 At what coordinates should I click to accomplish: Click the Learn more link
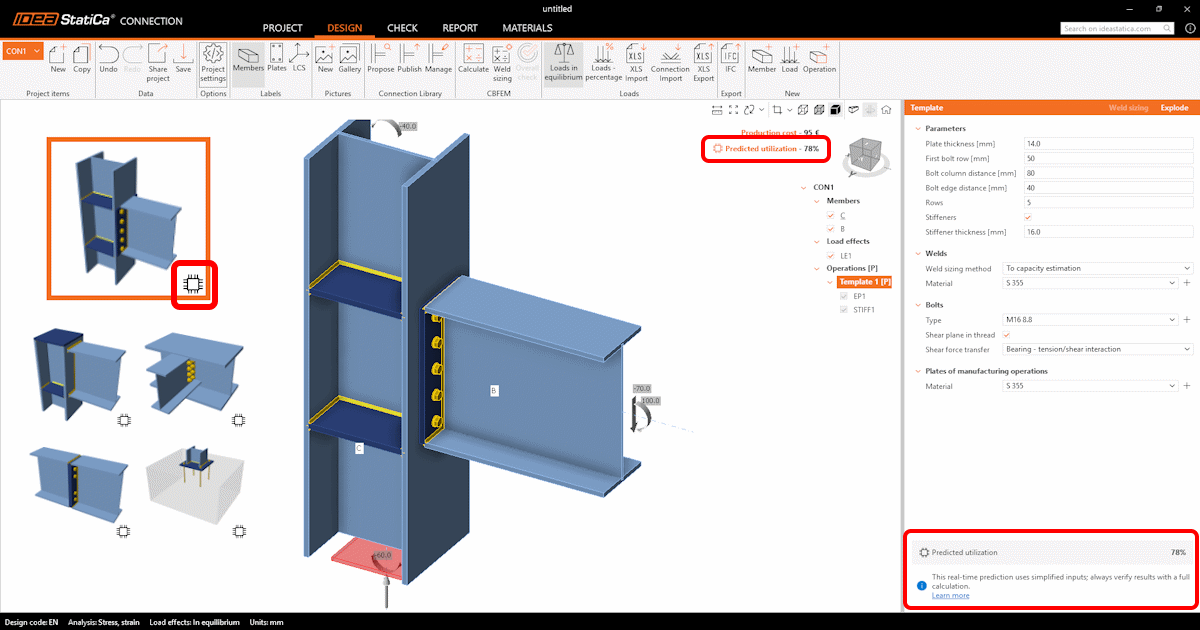pyautogui.click(x=950, y=595)
